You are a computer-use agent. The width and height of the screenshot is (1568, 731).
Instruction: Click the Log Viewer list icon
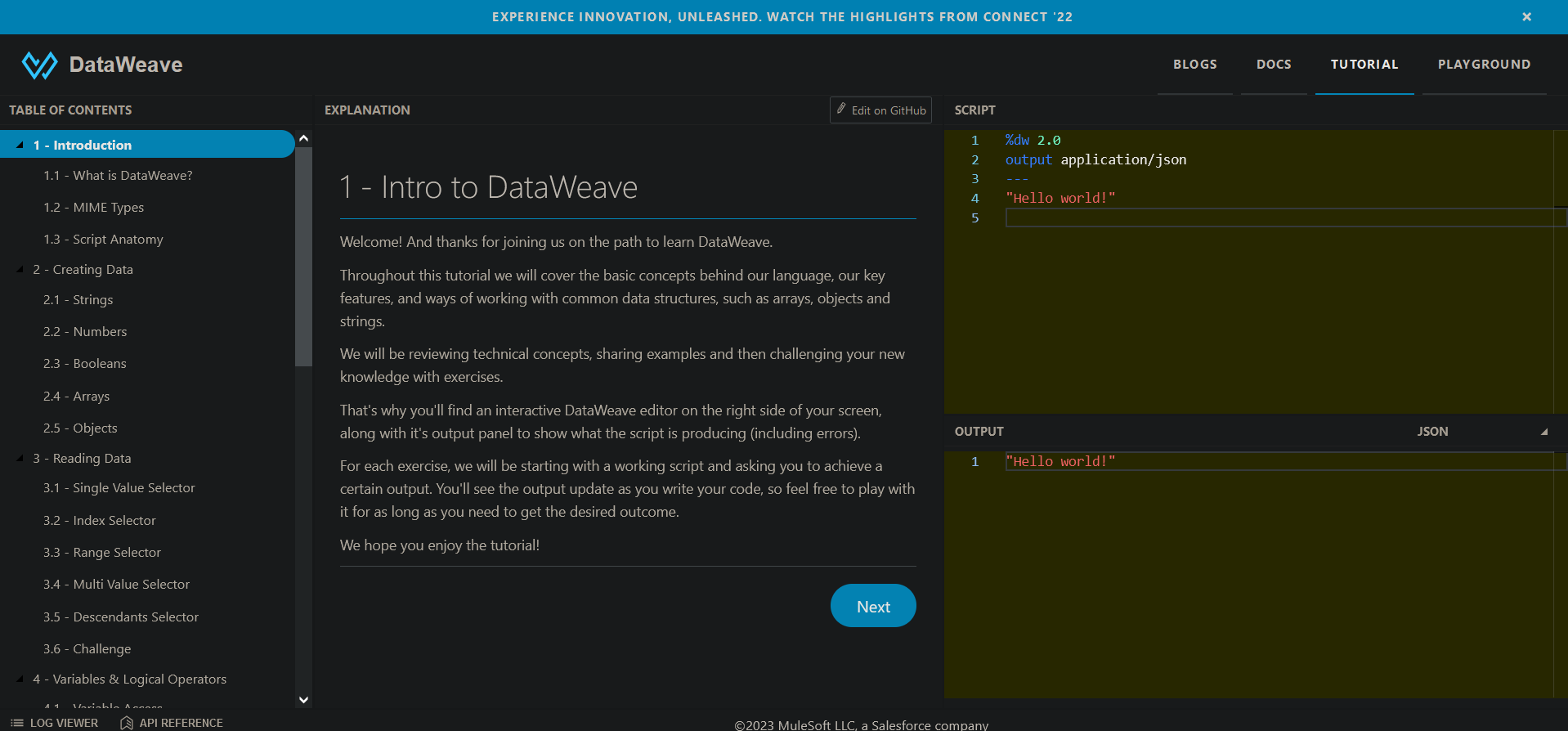tap(17, 723)
